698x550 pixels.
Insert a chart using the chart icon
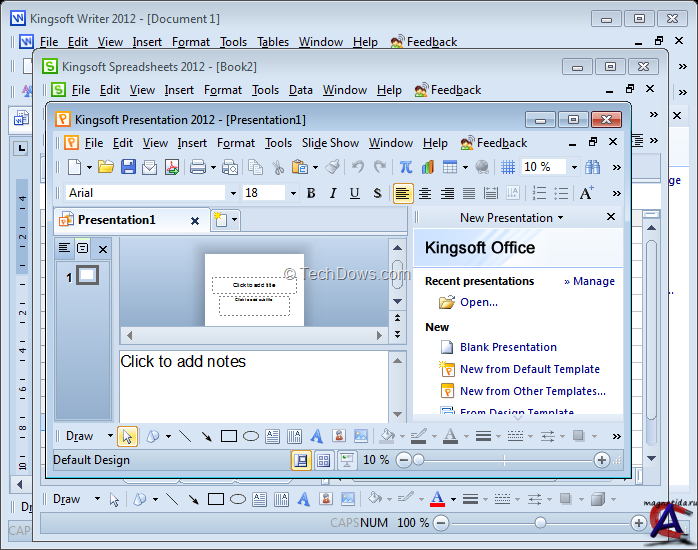pos(428,167)
